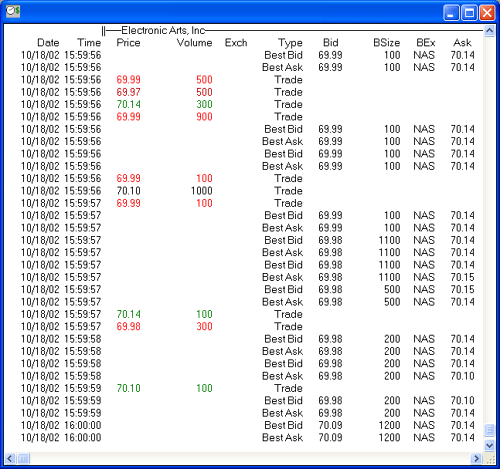500x469 pixels.
Task: Click the BSize column header
Action: click(387, 43)
